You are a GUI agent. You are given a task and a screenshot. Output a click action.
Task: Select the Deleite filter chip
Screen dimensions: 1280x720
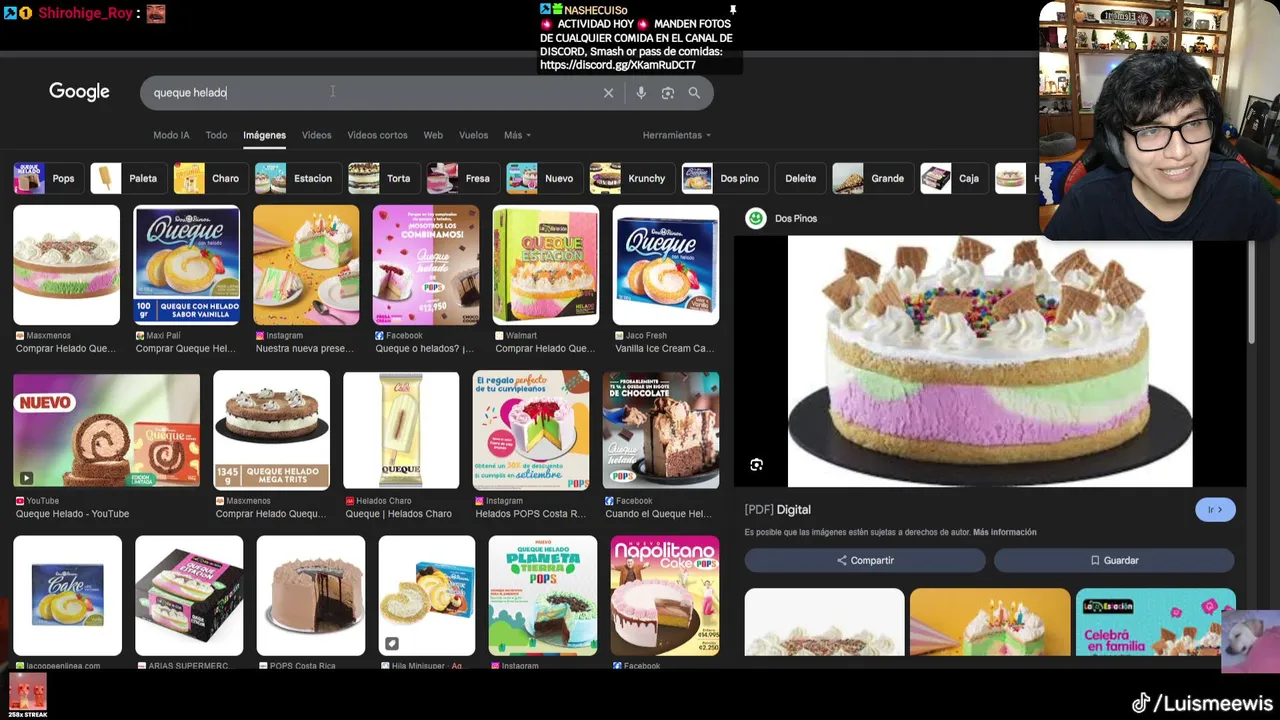pos(800,178)
